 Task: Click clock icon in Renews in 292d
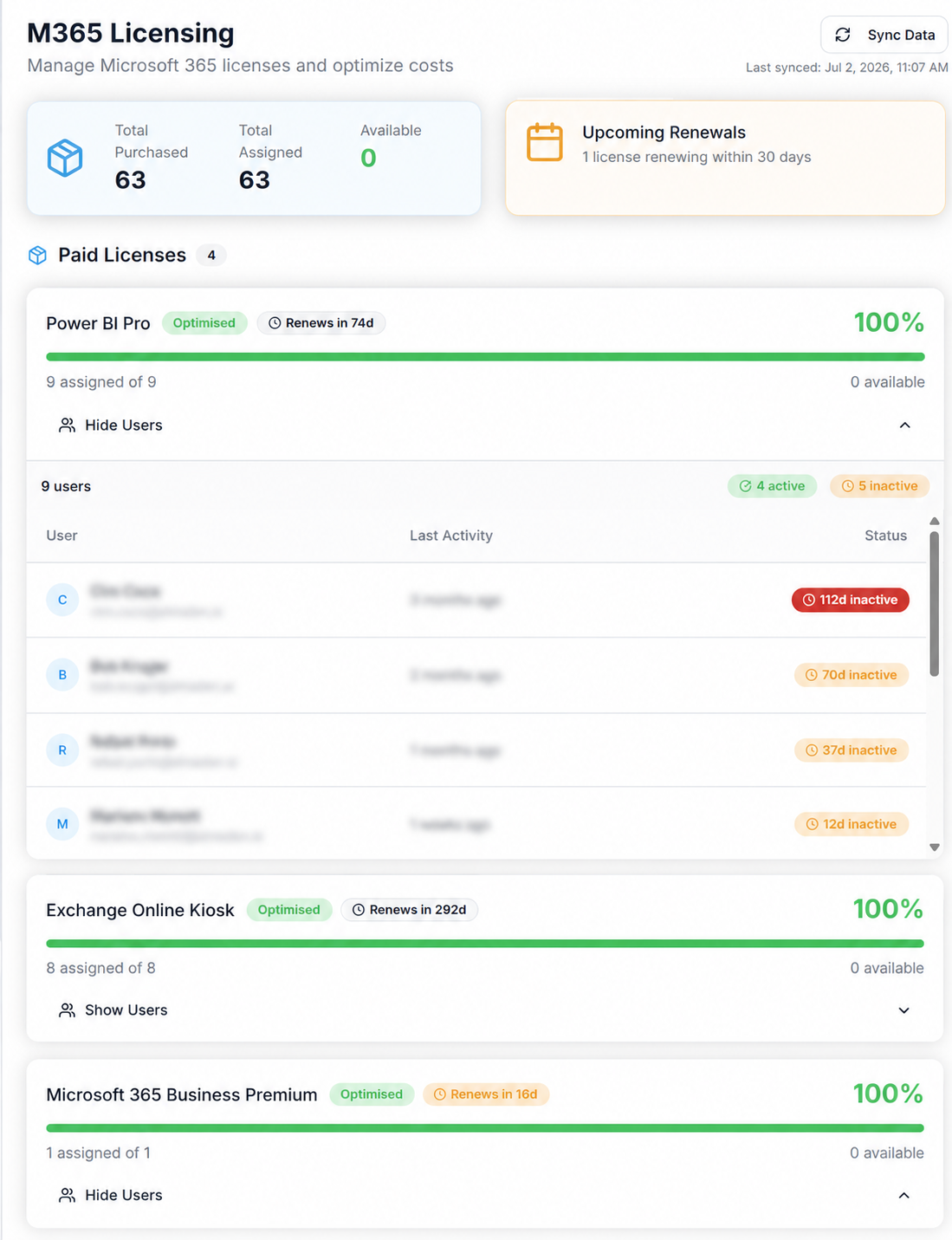[359, 910]
